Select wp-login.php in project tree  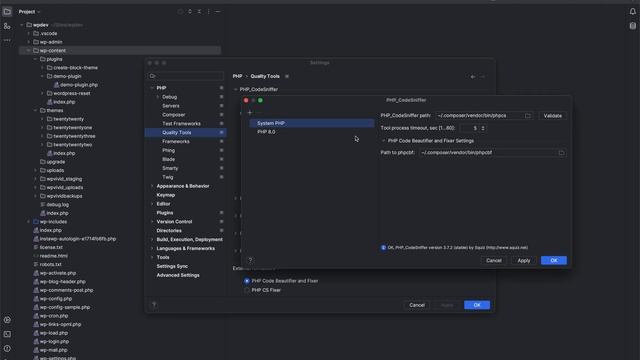click(54, 342)
